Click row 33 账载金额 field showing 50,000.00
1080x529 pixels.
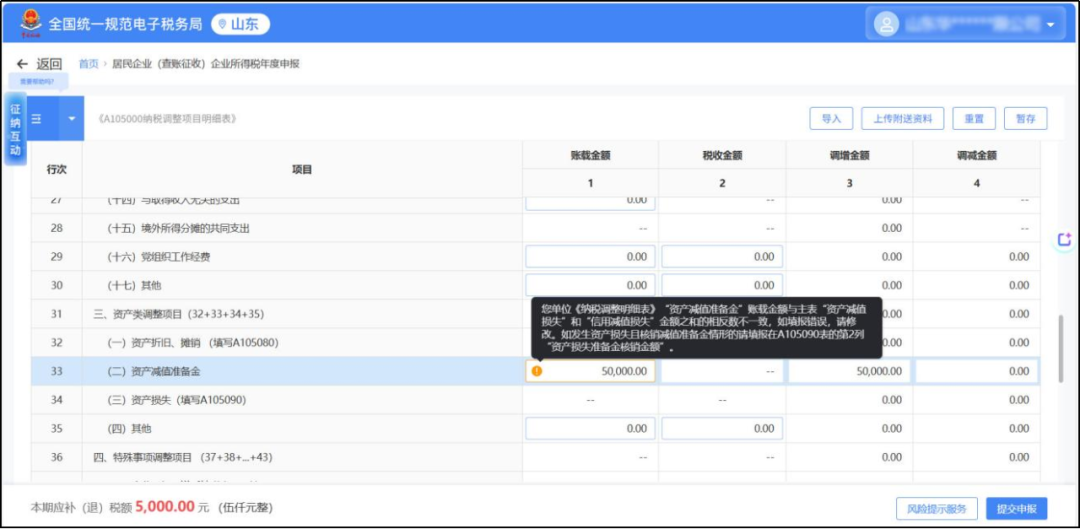598,371
